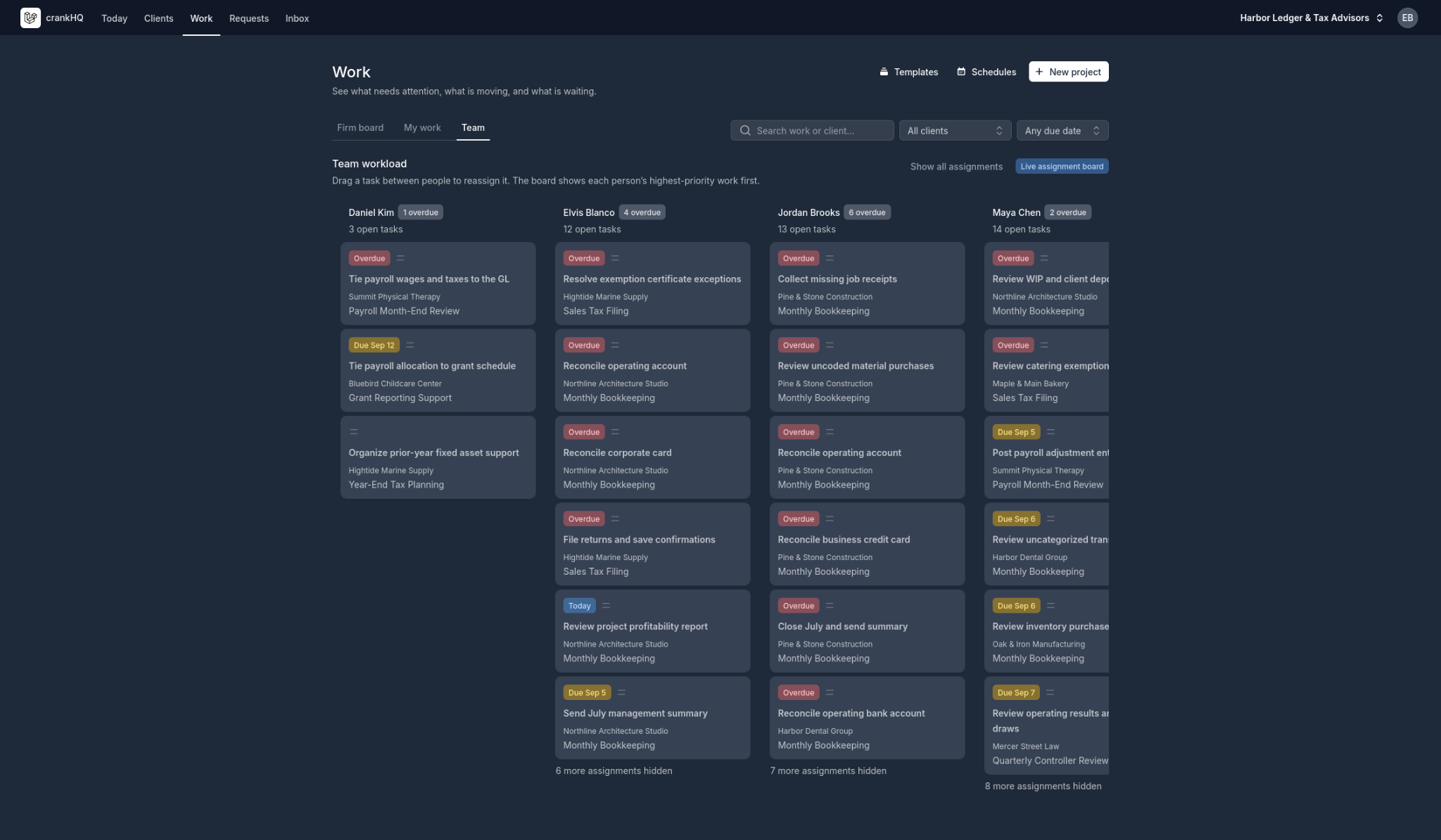Click drag handle on Send July management summary
1441x840 pixels.
tap(621, 692)
